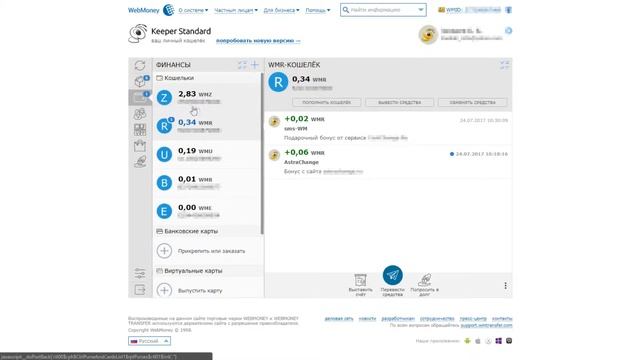Image resolution: width=640 pixels, height=360 pixels.
Task: Open the settings sliders icon in the sidebar
Action: 140,273
